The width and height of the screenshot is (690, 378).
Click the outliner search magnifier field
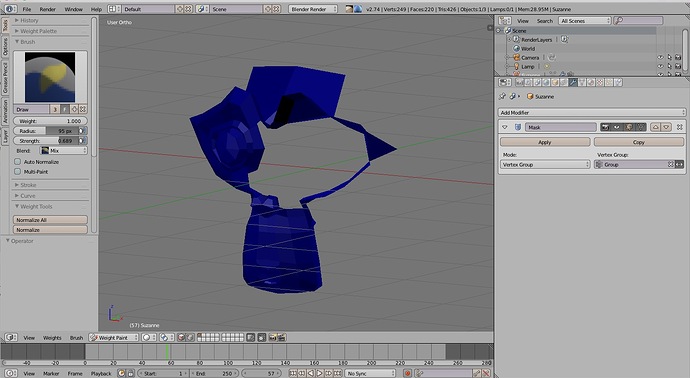click(x=638, y=21)
